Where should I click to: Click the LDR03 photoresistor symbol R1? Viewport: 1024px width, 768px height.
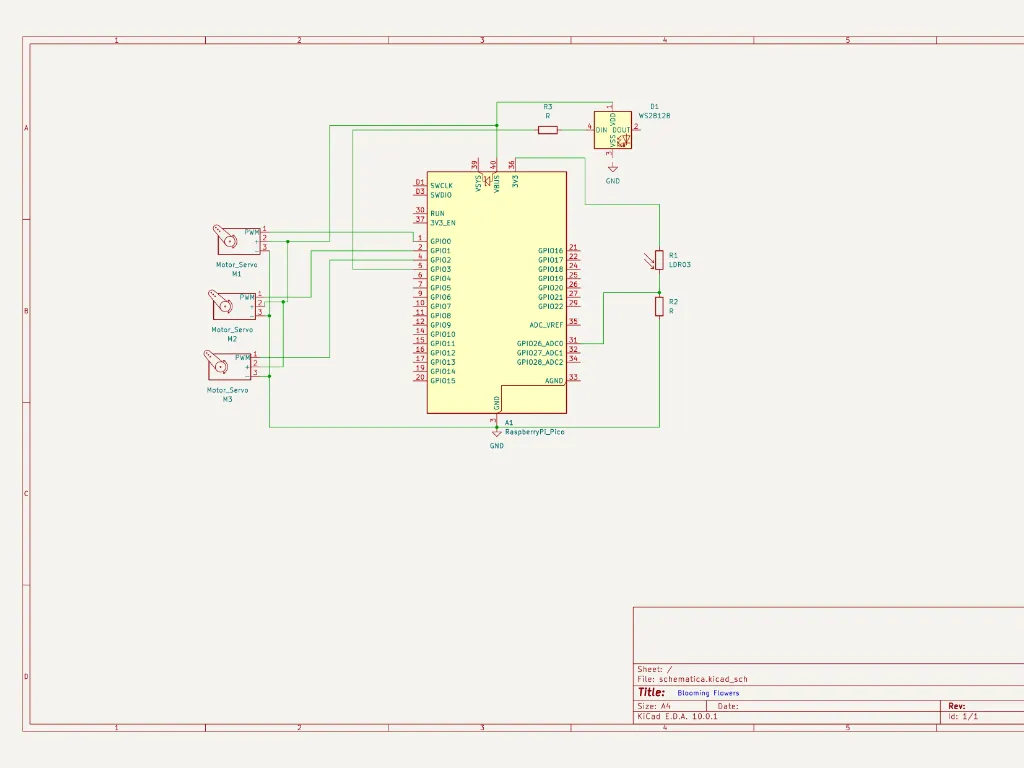click(x=660, y=260)
